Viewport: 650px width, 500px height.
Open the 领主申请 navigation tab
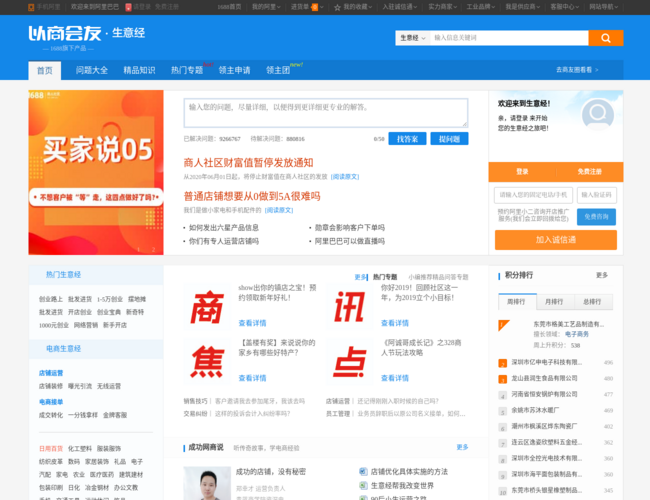tap(235, 70)
